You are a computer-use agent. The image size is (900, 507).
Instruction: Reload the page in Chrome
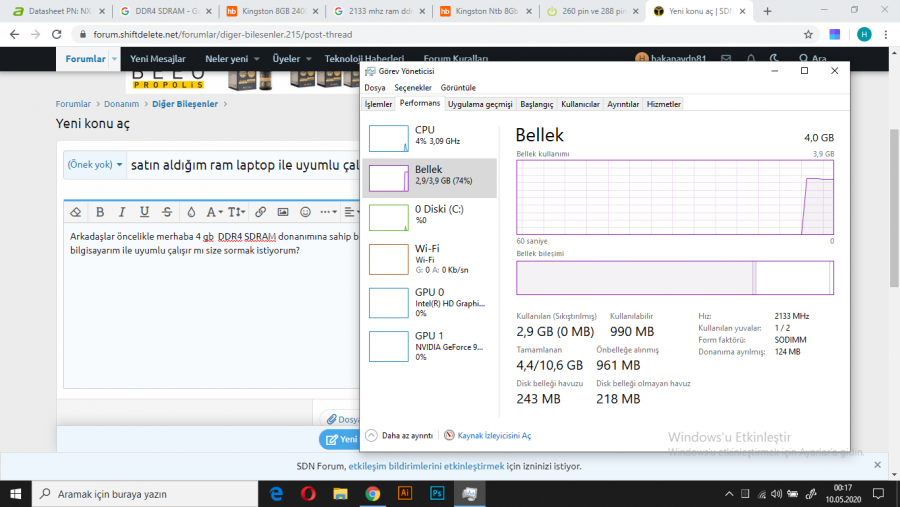[x=56, y=34]
